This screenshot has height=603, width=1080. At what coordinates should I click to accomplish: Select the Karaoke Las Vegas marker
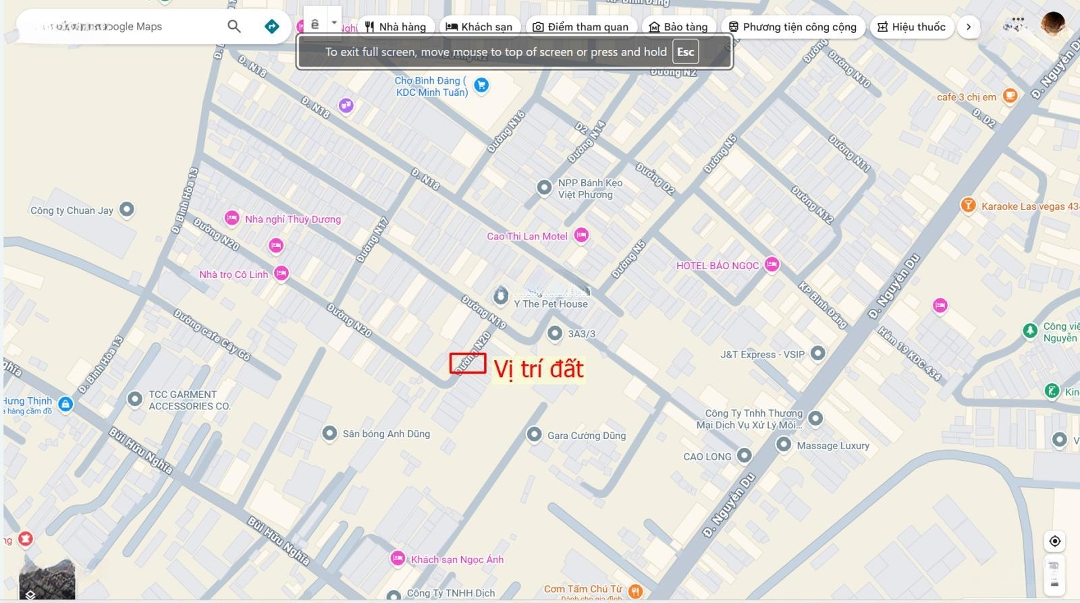967,206
